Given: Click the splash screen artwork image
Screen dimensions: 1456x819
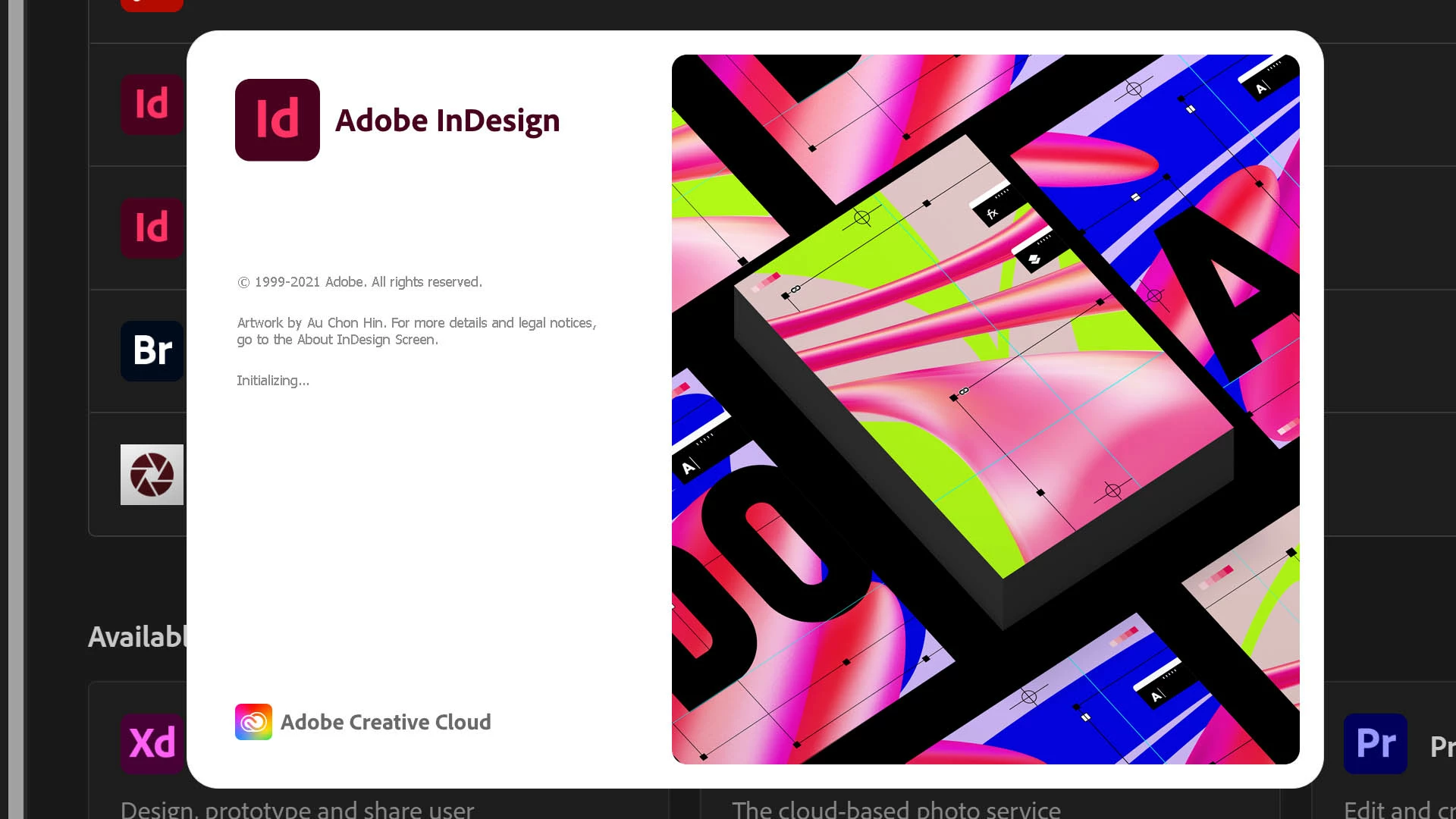Looking at the screenshot, I should [985, 409].
